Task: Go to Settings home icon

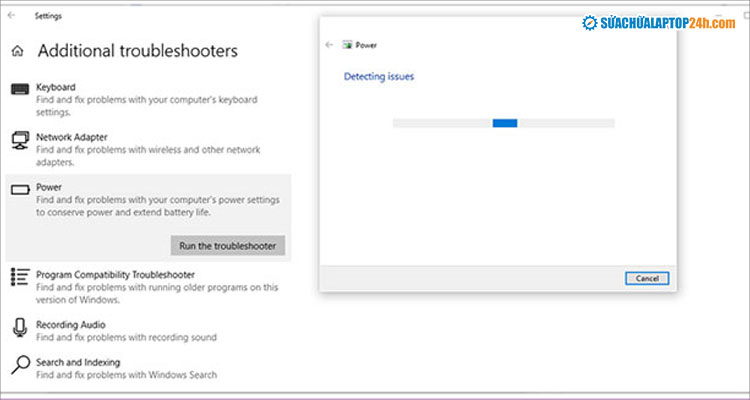Action: (x=17, y=51)
